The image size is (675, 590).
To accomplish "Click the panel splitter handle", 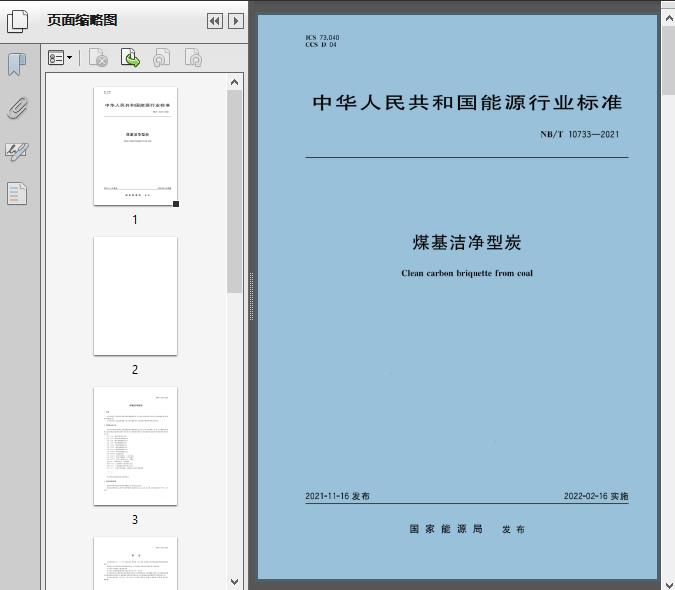I will (x=251, y=296).
